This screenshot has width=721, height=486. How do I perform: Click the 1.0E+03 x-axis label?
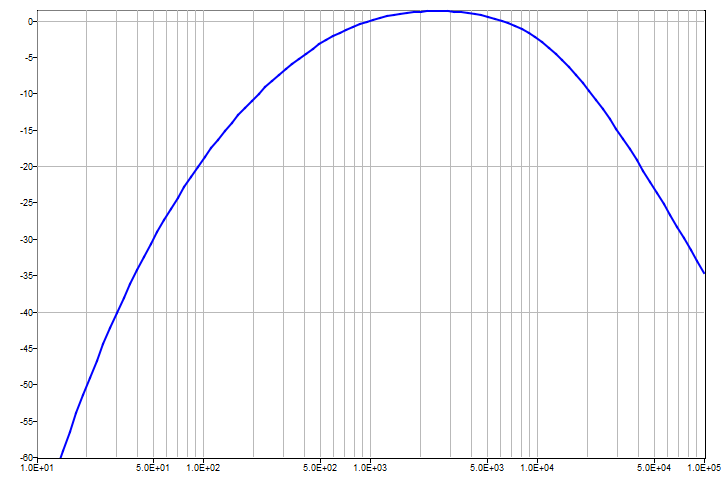point(370,467)
